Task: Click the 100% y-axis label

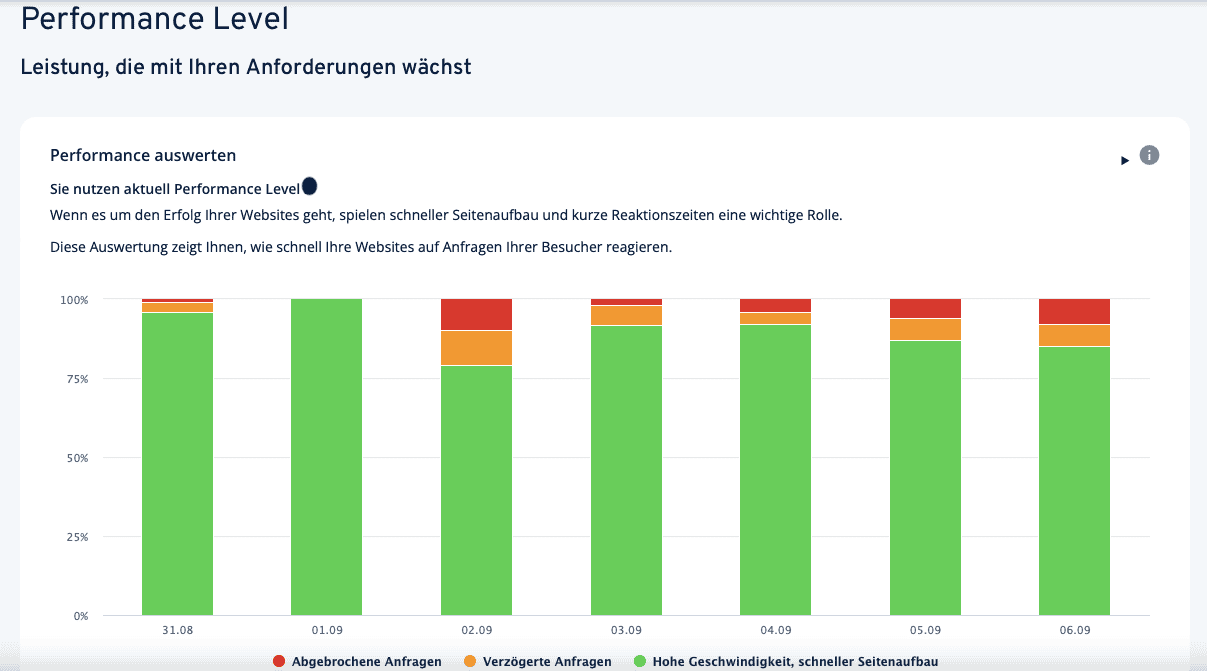Action: click(75, 299)
